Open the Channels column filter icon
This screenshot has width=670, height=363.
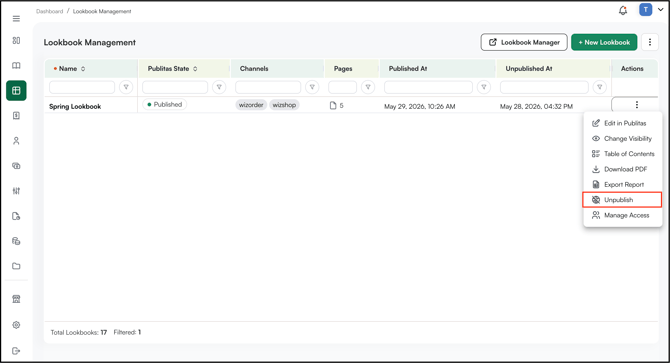point(312,87)
